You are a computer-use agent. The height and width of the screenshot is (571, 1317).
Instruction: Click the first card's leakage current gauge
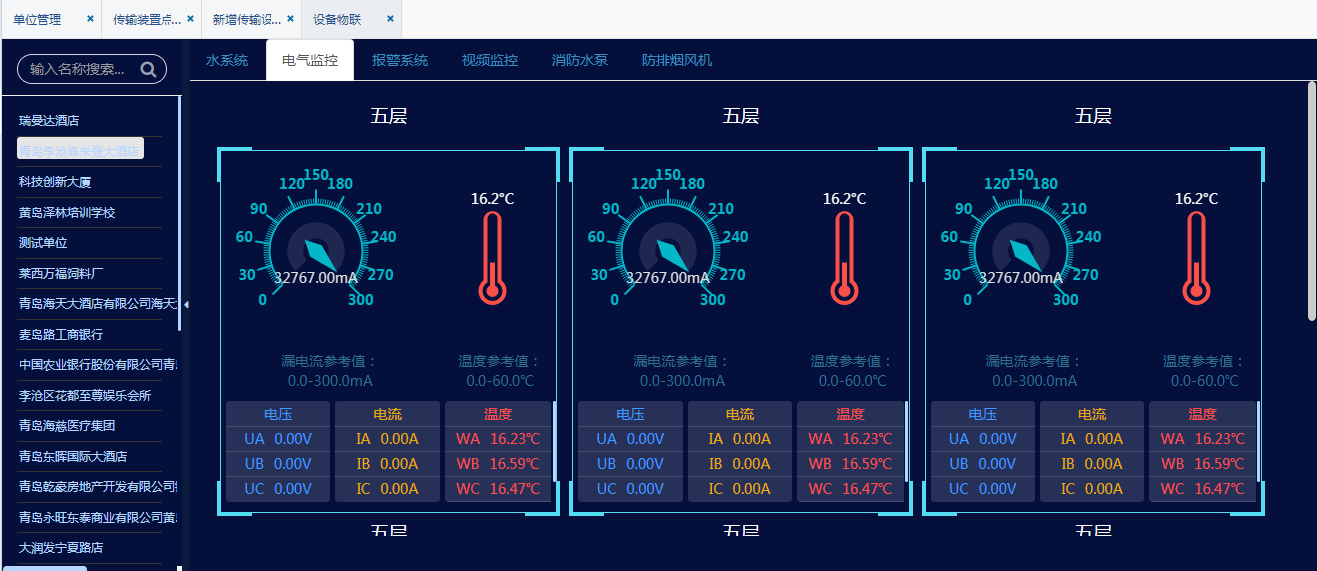click(x=316, y=240)
